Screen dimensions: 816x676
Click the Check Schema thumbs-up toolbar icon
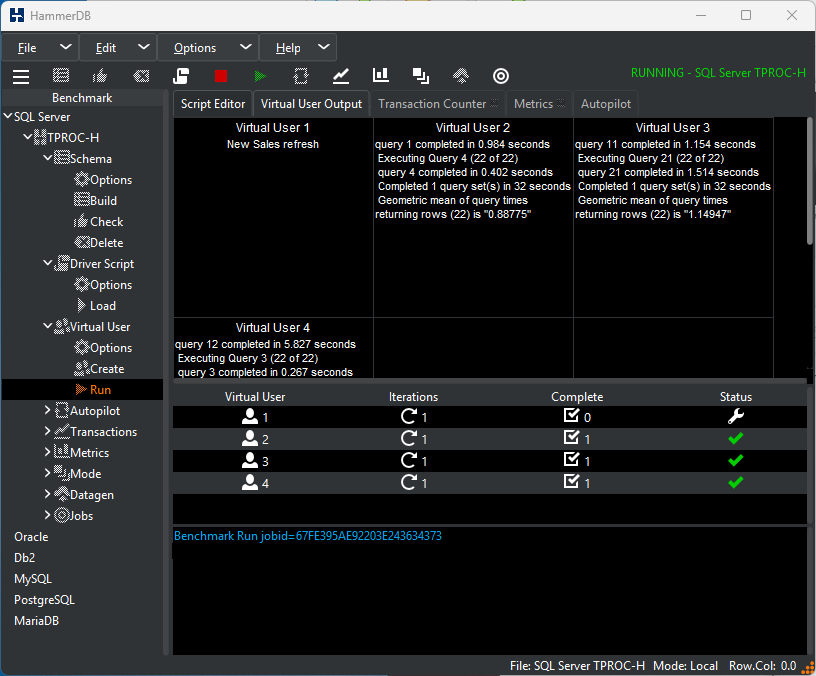100,76
